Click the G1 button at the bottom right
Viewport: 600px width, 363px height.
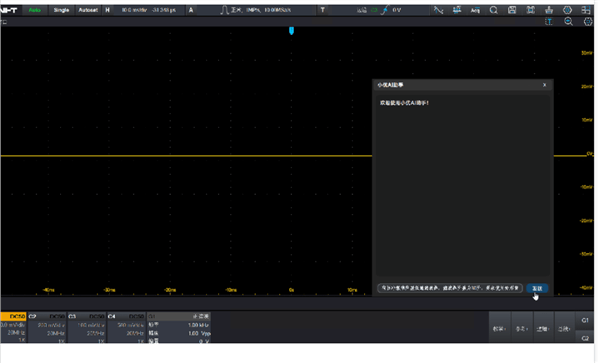click(585, 321)
